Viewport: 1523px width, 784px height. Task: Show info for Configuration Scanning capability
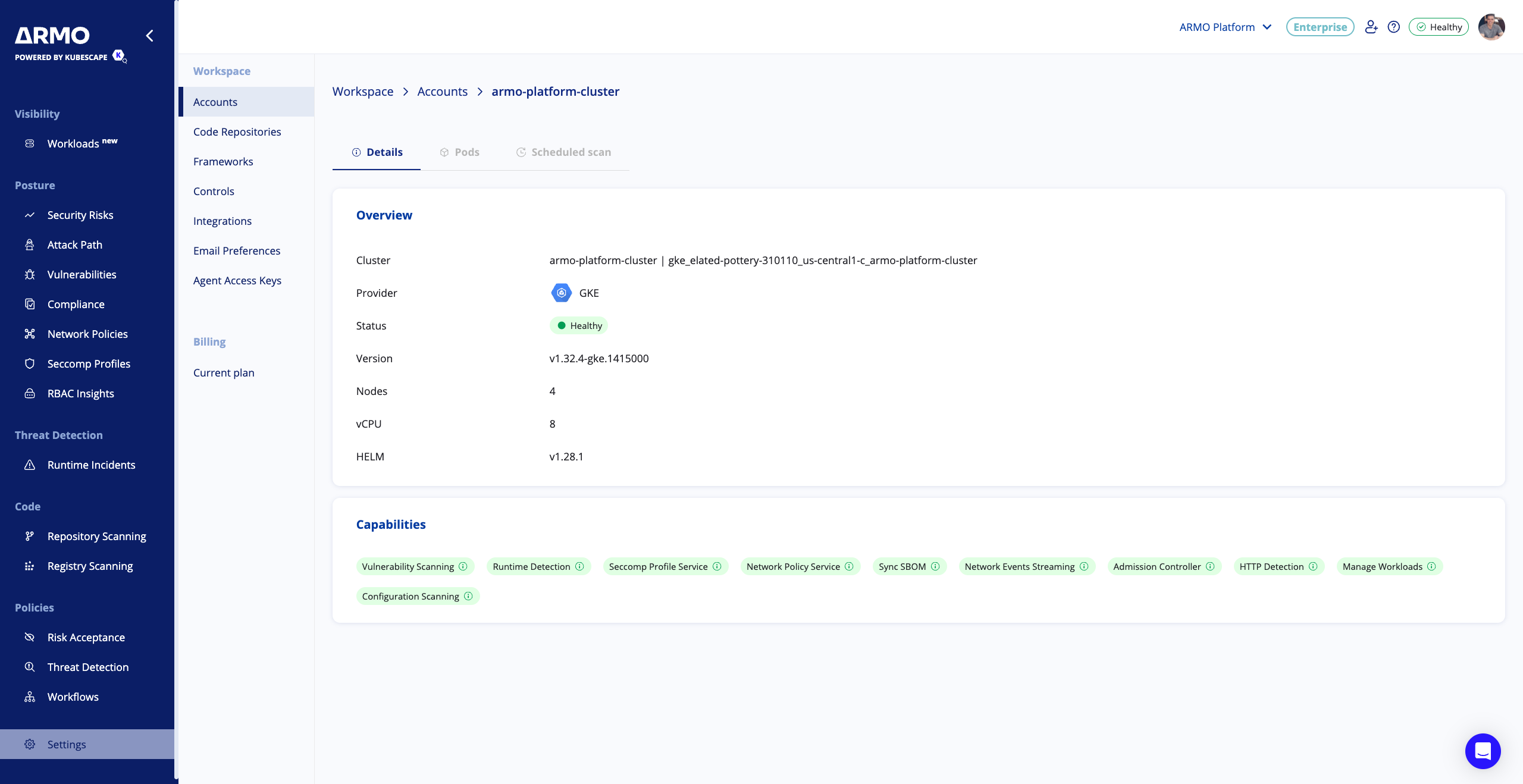[468, 596]
